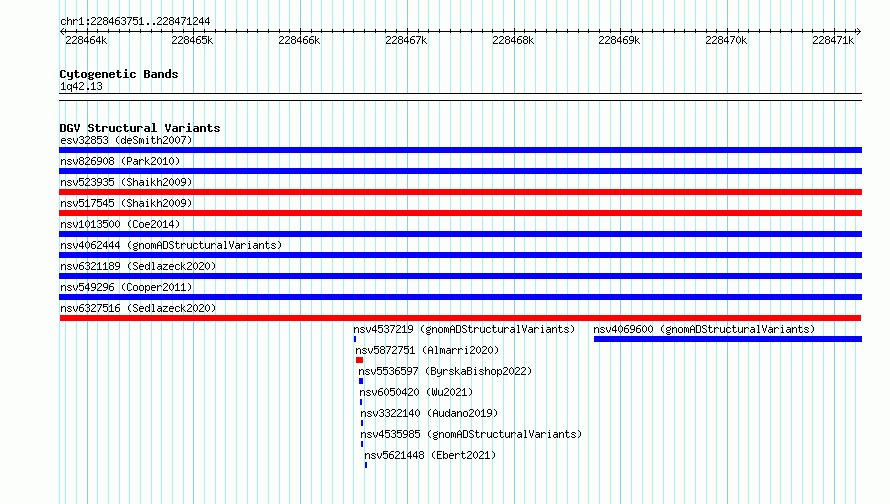The image size is (890, 504).
Task: Click blue bar of nsv826908 variant
Action: [x=460, y=171]
